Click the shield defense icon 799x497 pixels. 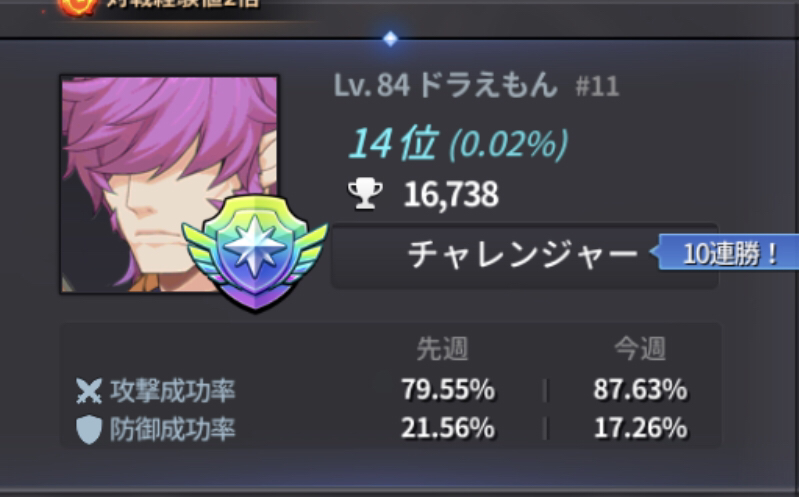tap(89, 429)
